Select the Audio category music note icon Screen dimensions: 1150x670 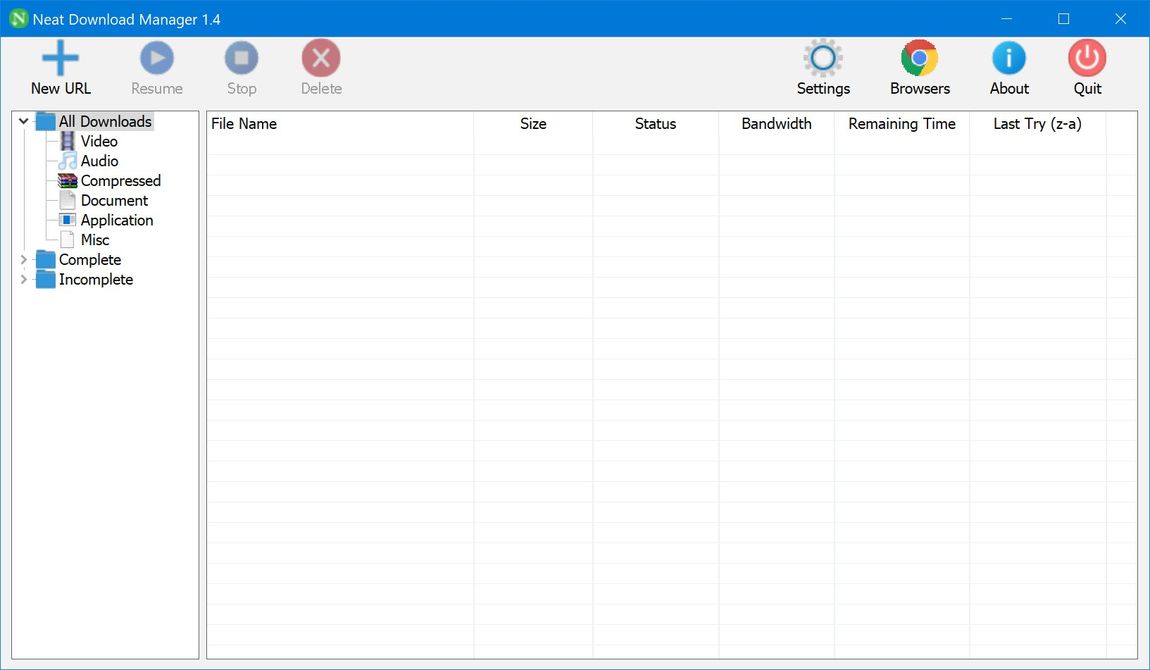coord(67,161)
